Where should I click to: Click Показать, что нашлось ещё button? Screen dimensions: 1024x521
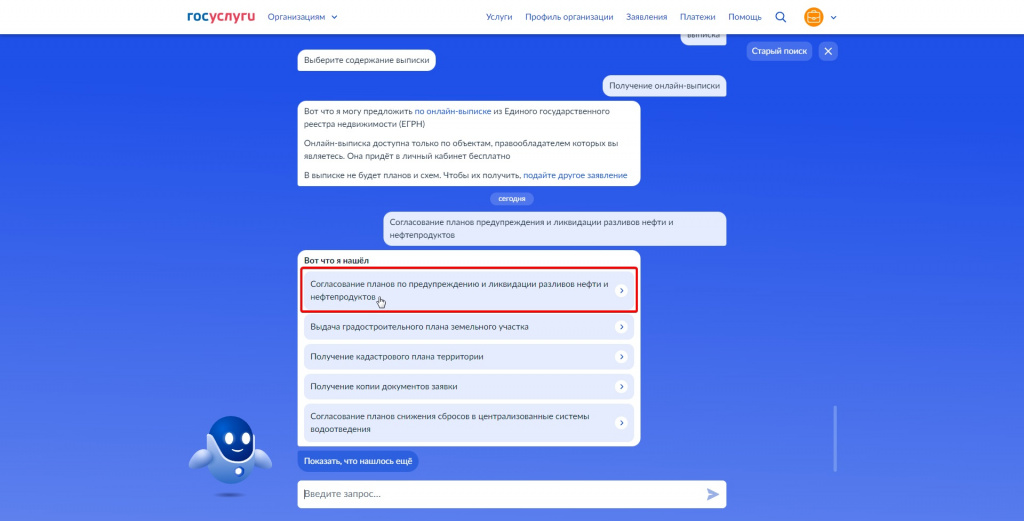(x=358, y=461)
